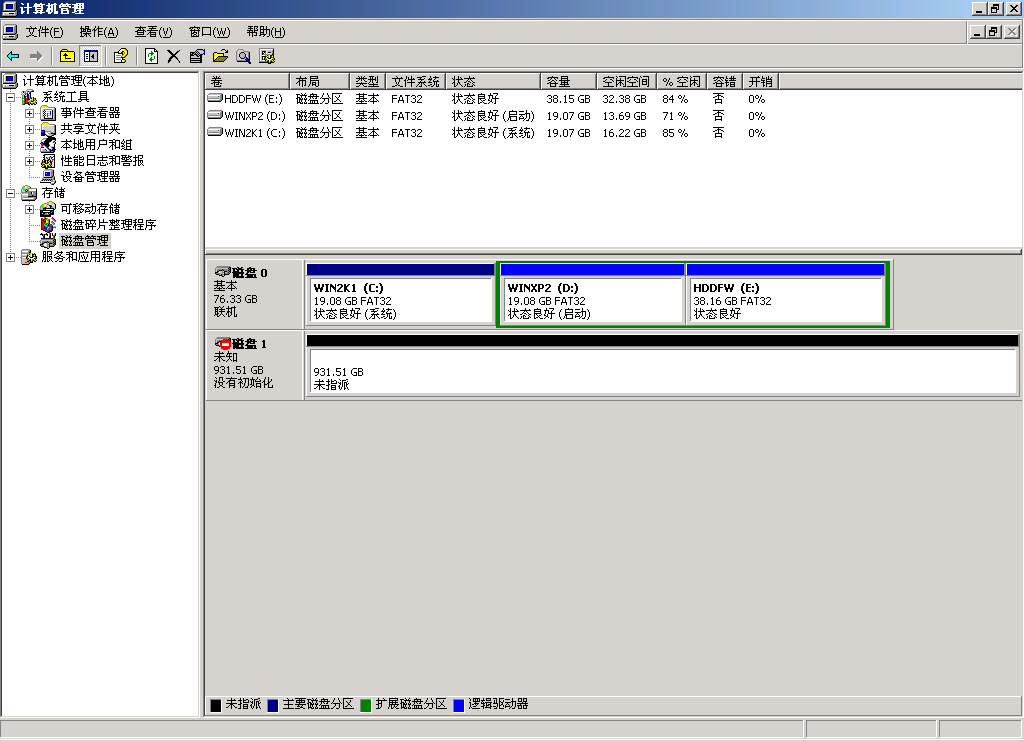Click the 磁盘 1 uninitialized disk label
The height and width of the screenshot is (742, 1024).
click(x=254, y=365)
